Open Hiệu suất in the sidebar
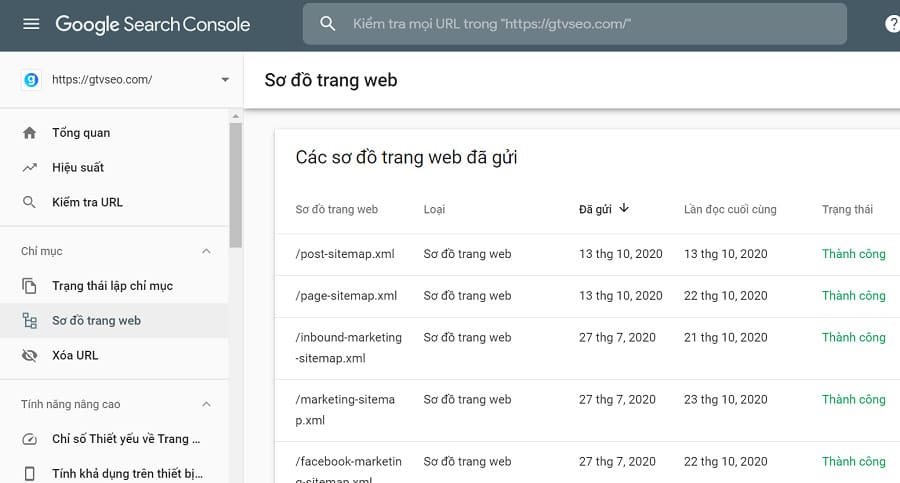The width and height of the screenshot is (900, 483). [x=114, y=167]
